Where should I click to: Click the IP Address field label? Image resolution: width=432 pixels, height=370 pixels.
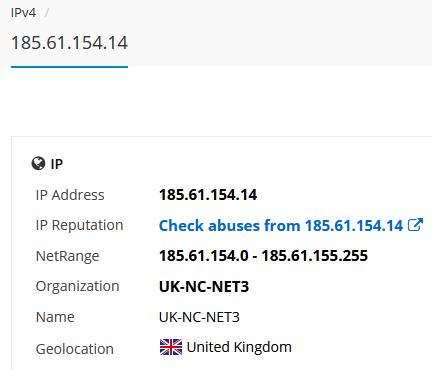70,195
